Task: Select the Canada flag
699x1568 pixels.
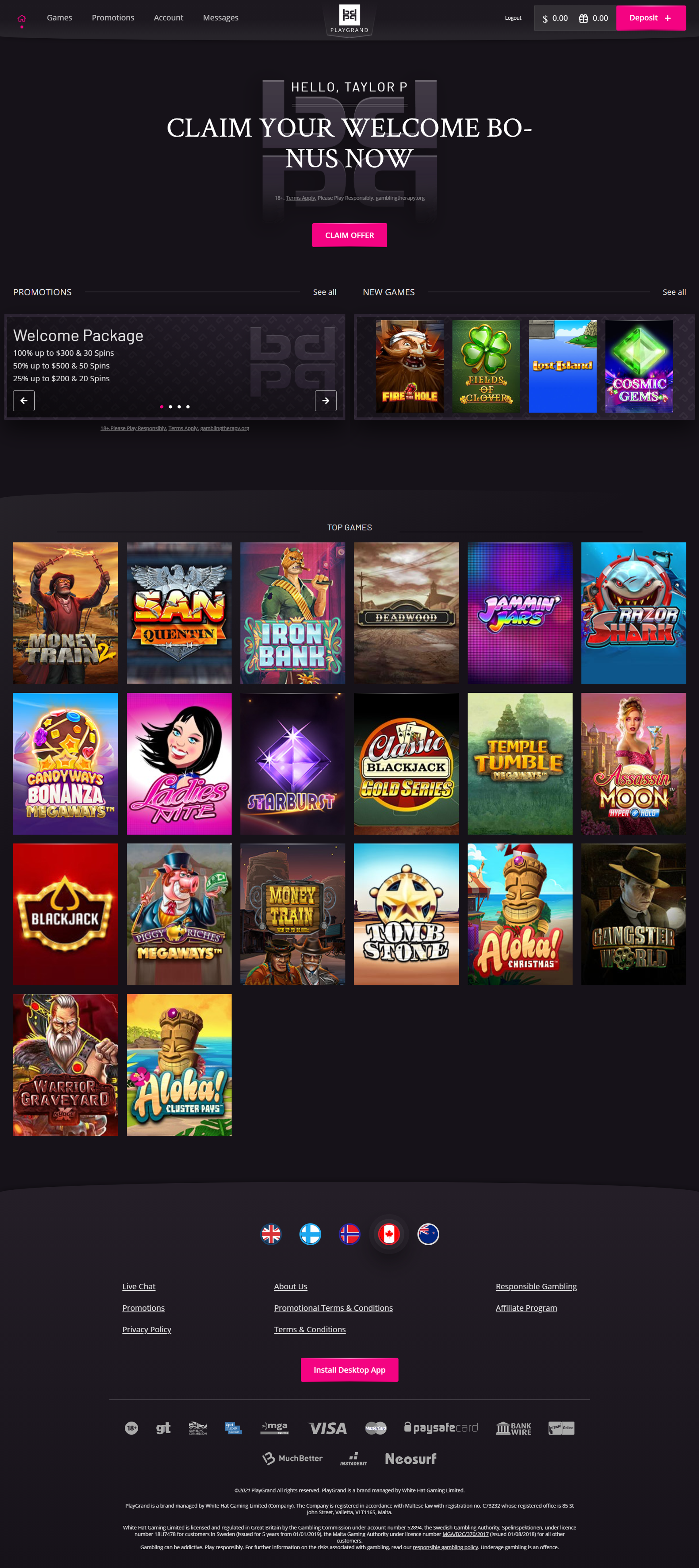Action: [x=389, y=1234]
